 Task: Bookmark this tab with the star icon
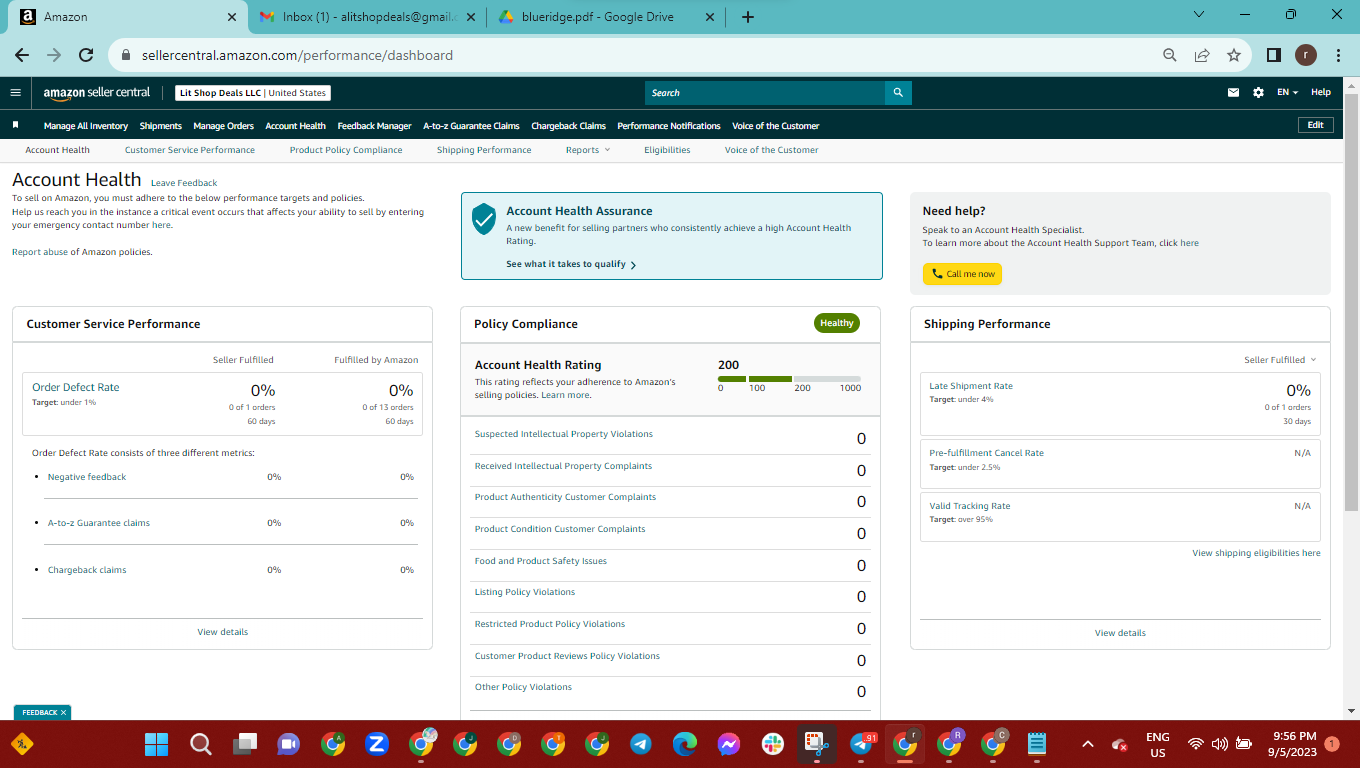[1234, 55]
